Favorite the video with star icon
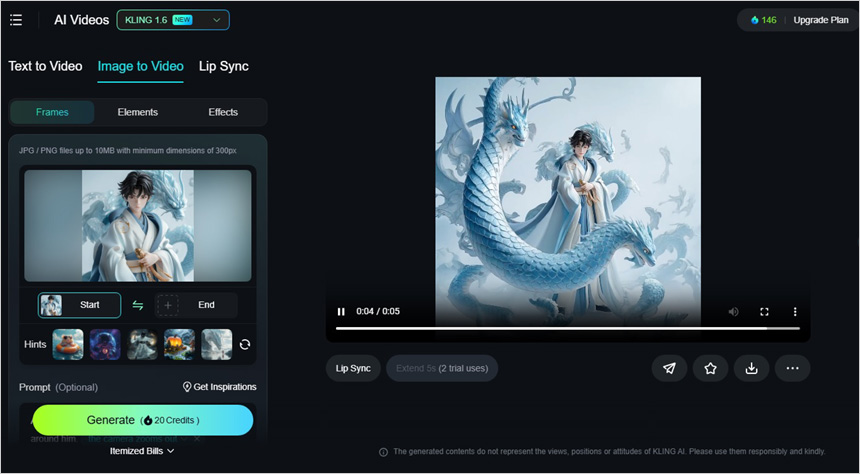 710,368
